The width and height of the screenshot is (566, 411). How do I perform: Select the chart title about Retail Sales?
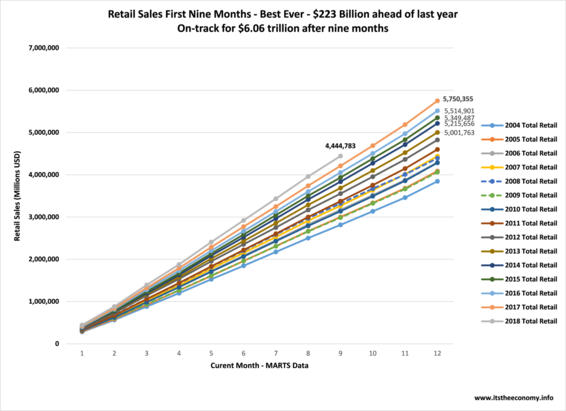click(x=283, y=21)
